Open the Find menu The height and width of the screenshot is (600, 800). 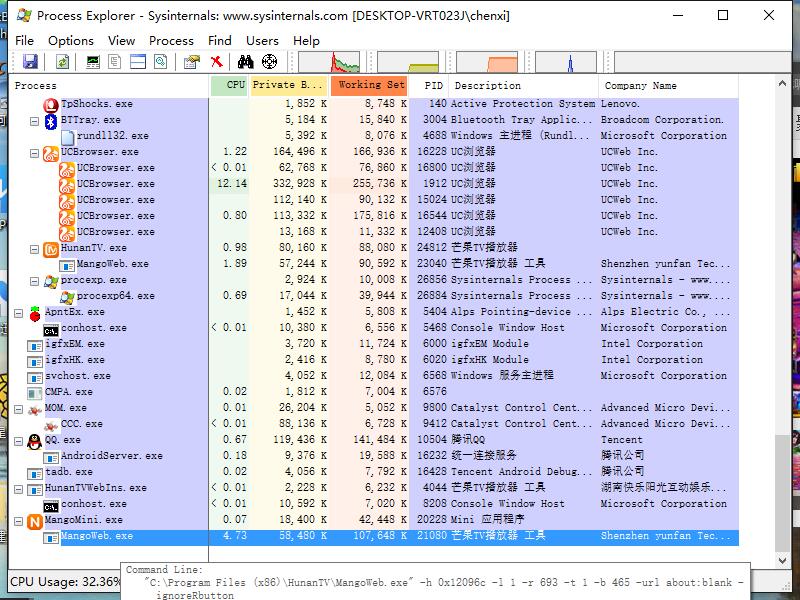click(x=220, y=41)
